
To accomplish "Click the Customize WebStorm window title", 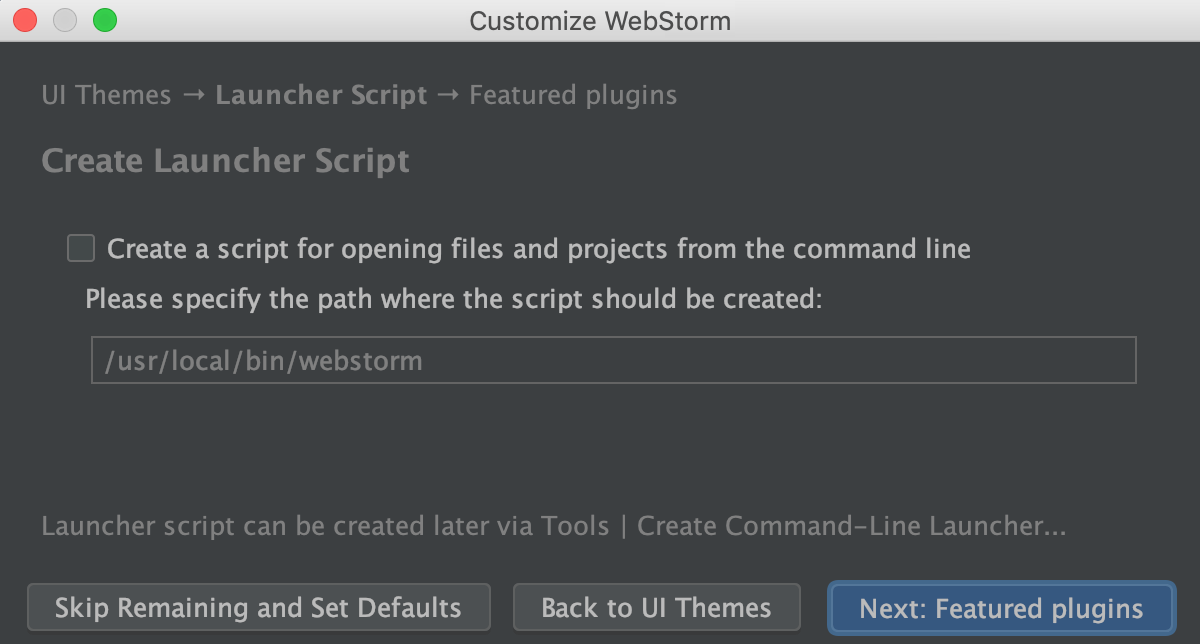I will pyautogui.click(x=600, y=21).
